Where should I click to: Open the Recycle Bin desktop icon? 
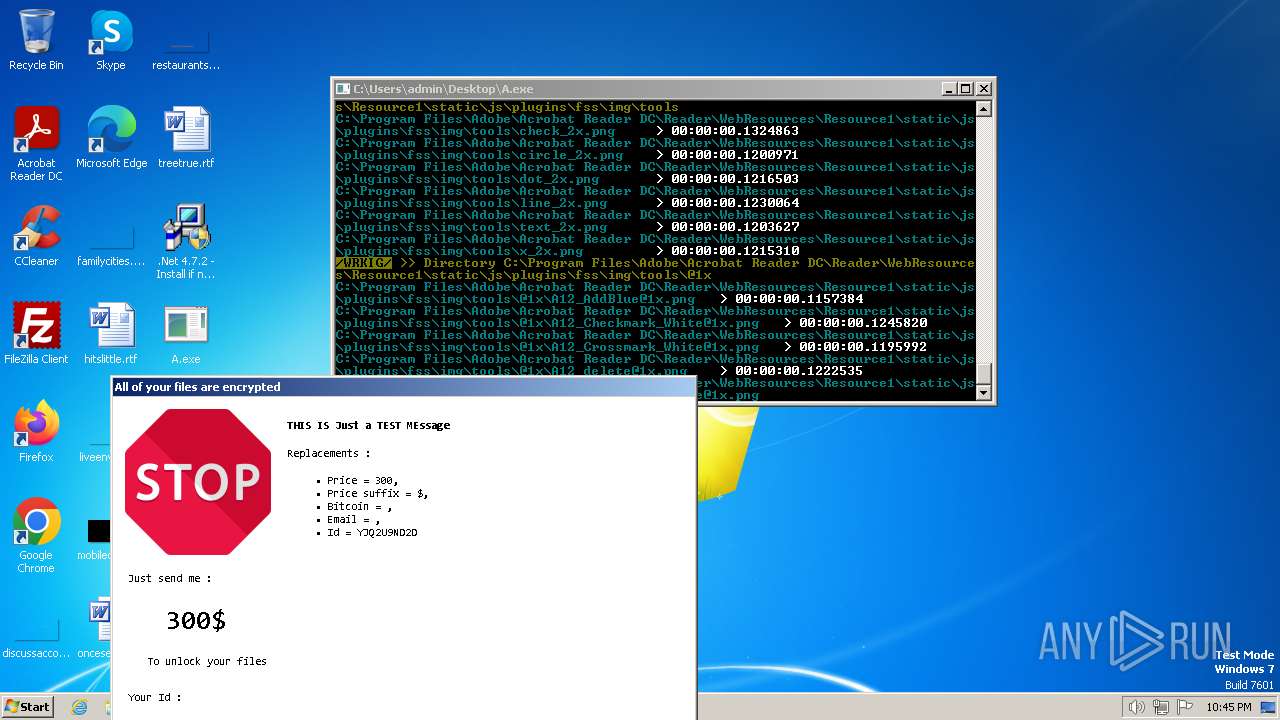point(36,40)
